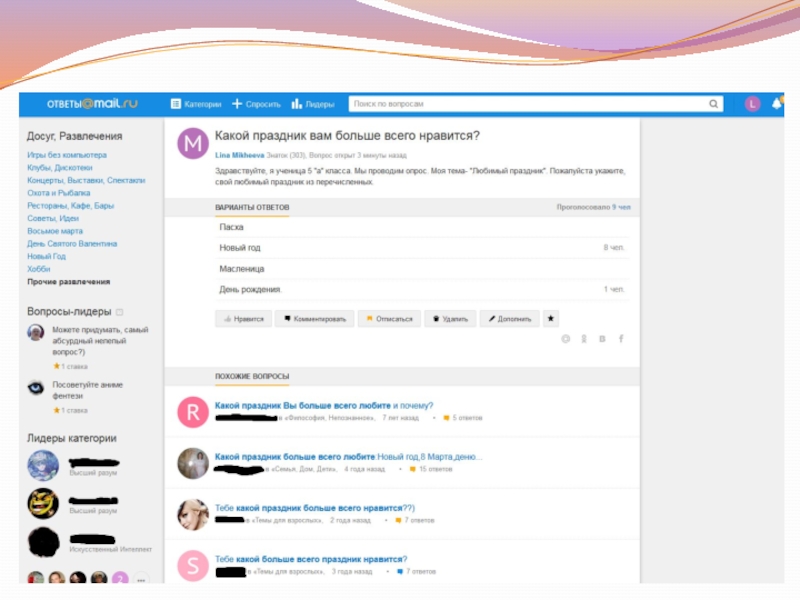Image resolution: width=800 pixels, height=600 pixels.
Task: Share question via the Facebook icon
Action: point(621,340)
